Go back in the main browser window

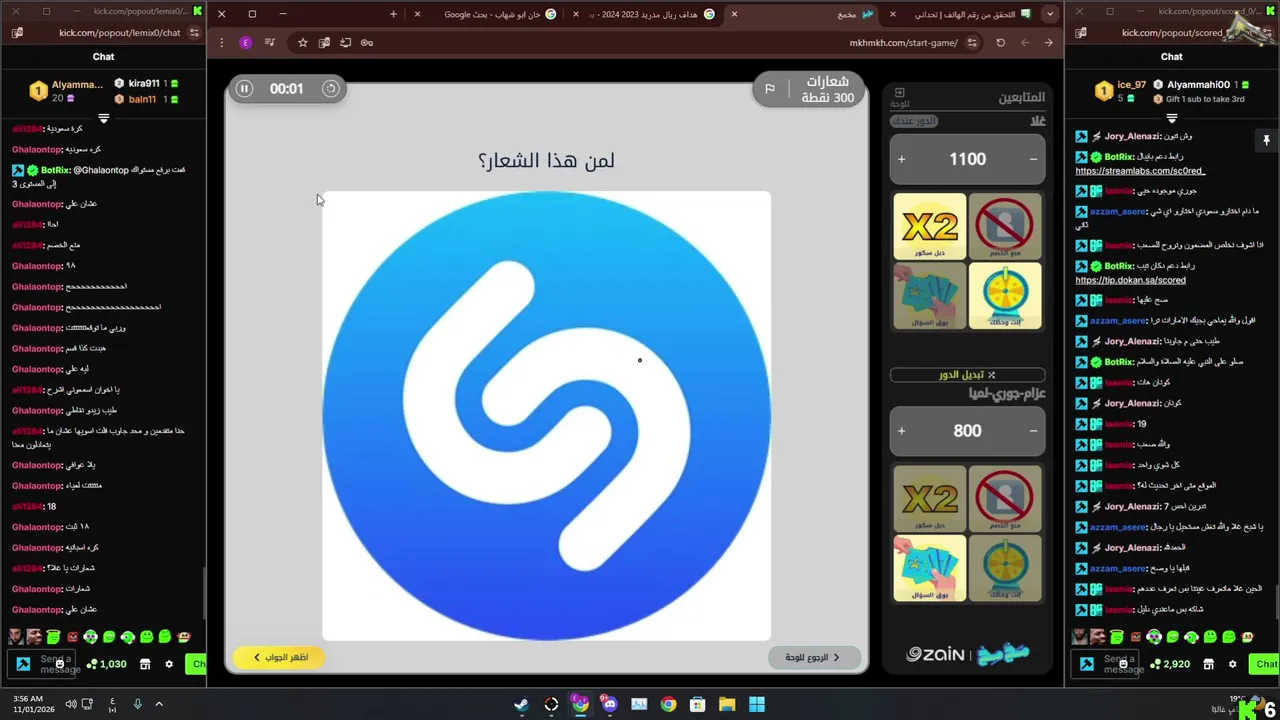click(1048, 43)
